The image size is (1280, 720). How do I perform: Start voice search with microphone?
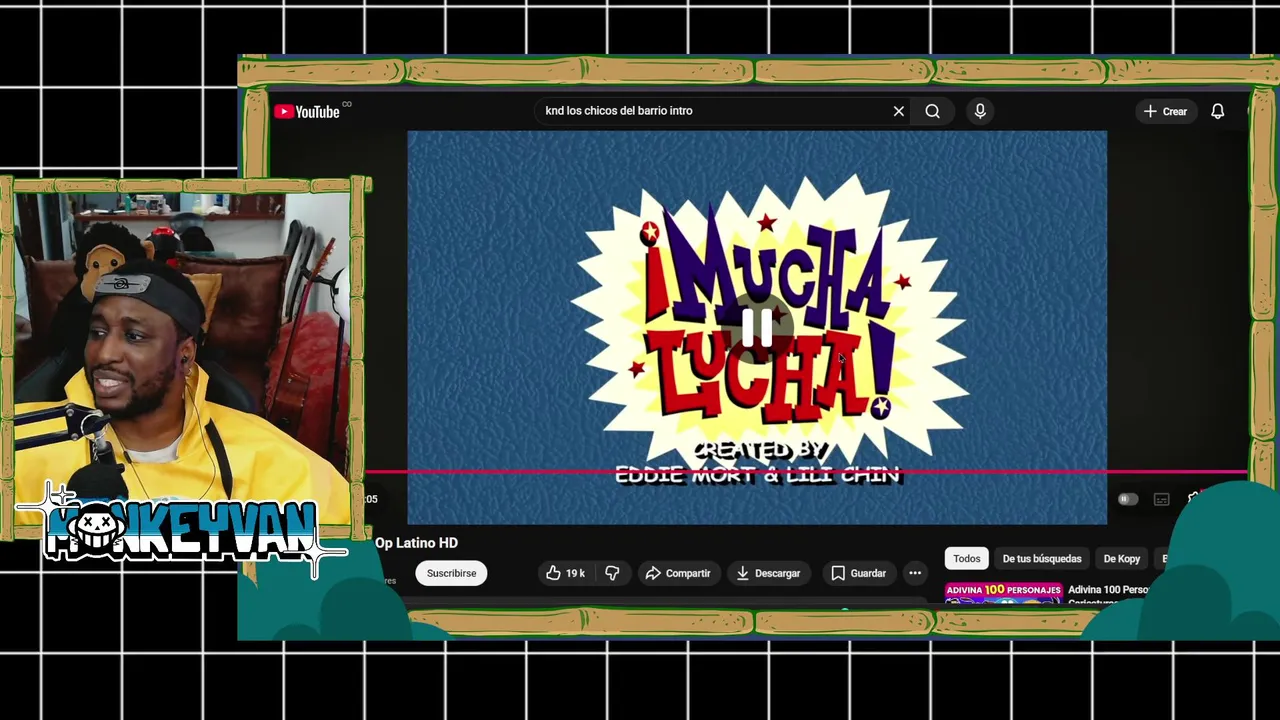click(980, 111)
